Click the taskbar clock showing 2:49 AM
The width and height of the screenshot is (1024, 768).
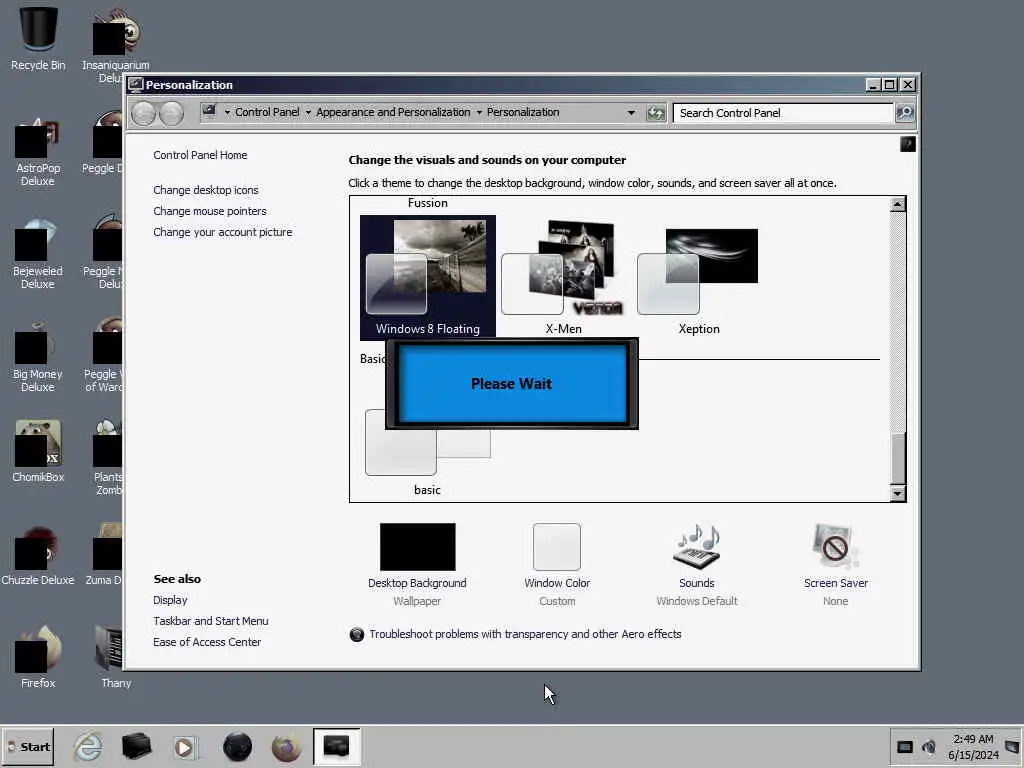click(x=973, y=747)
